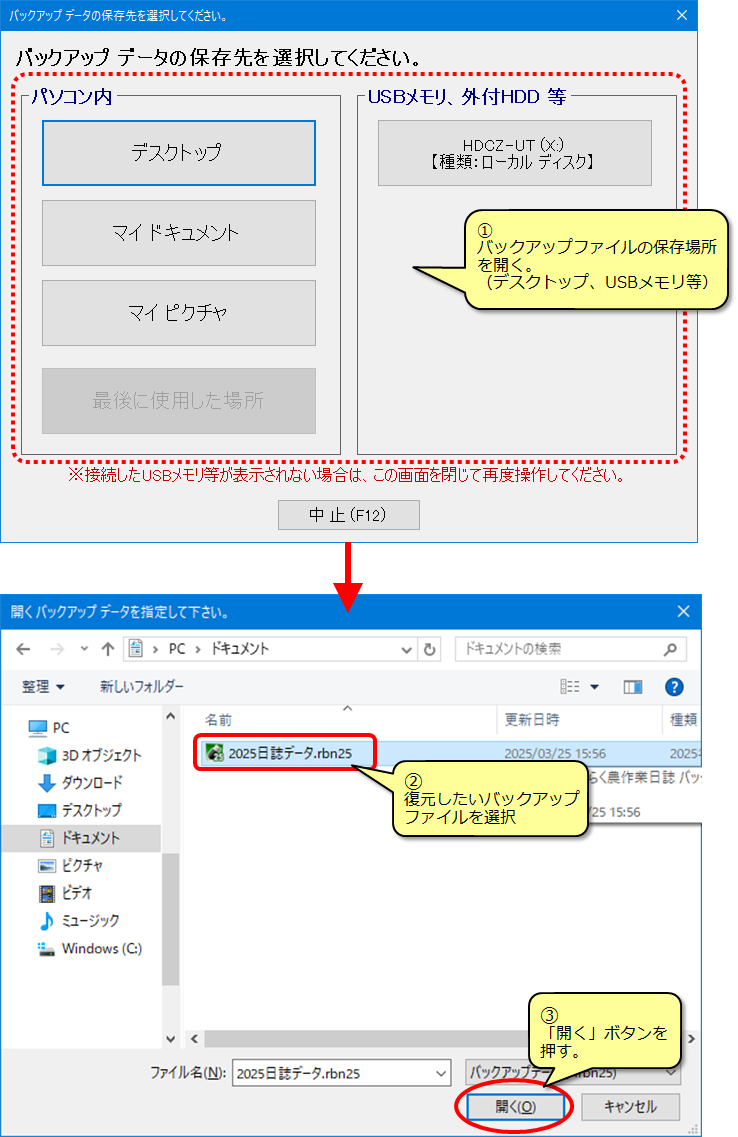Choose the HDCZ-UT (X:) drive button
Viewport: 738px width, 1137px height.
click(514, 153)
